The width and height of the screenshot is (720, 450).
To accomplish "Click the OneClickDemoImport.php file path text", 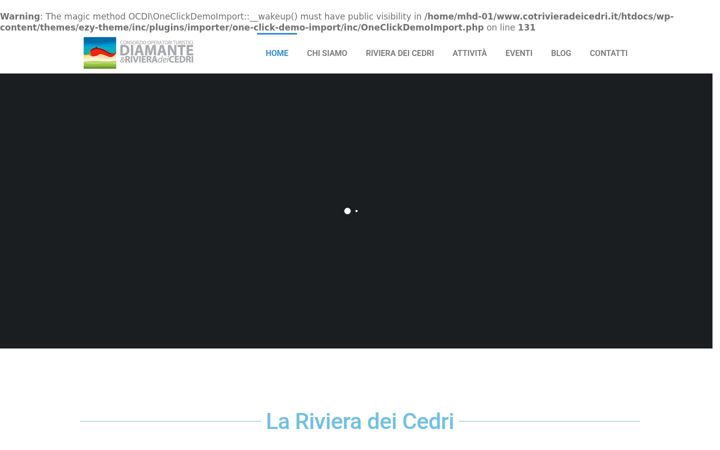I will [337, 22].
